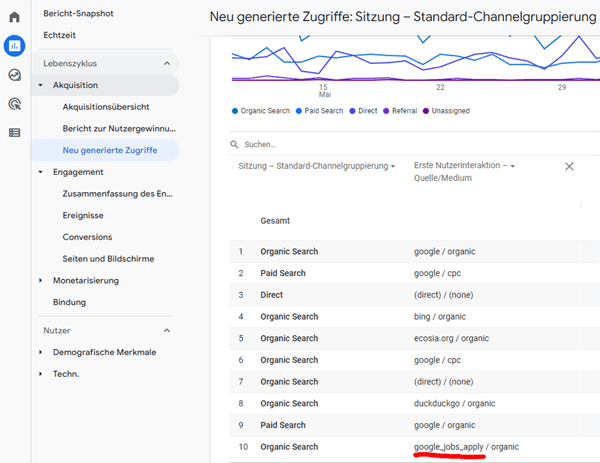
Task: Click google / organic in row 1
Action: point(445,251)
